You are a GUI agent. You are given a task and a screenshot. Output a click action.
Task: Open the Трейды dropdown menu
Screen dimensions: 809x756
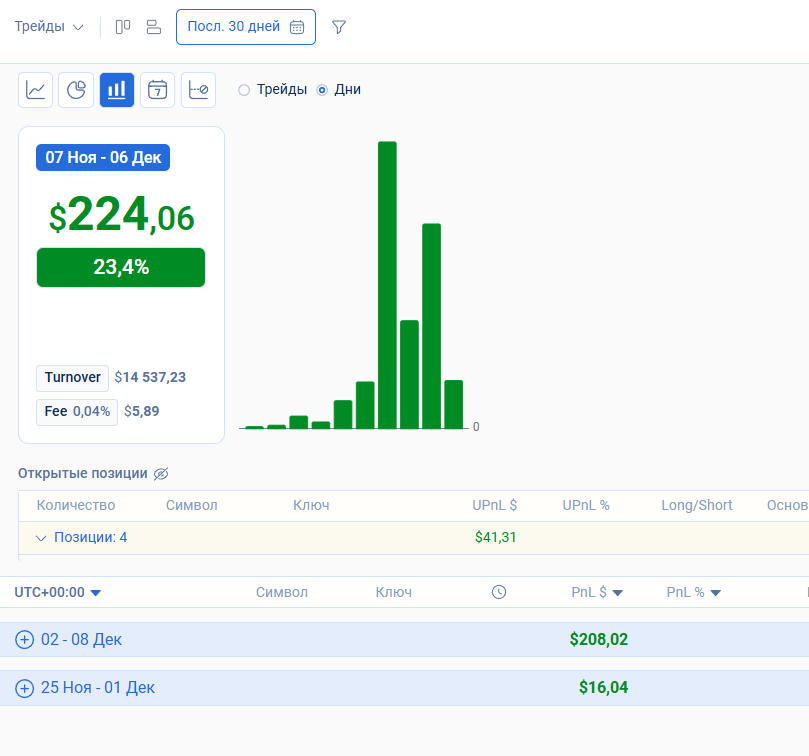[x=49, y=27]
